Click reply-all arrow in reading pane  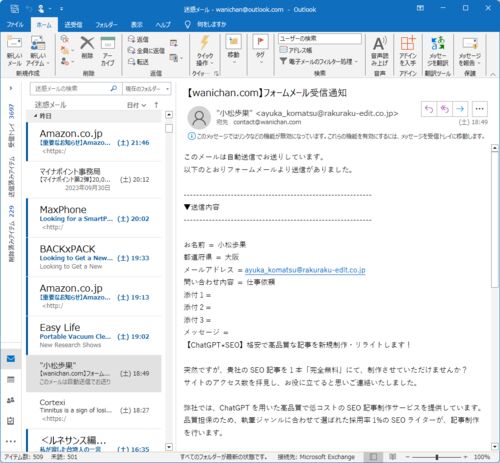[x=445, y=109]
